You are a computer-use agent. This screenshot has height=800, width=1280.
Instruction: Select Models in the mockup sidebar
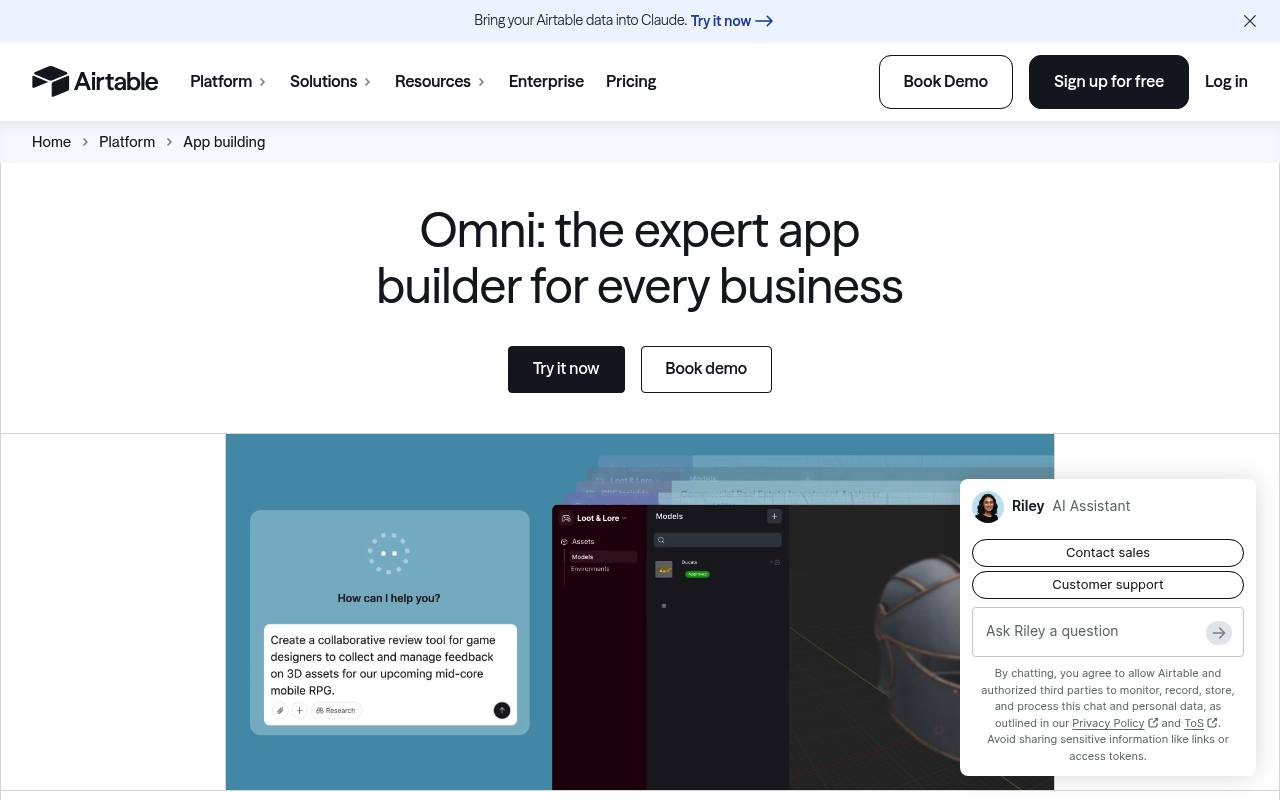(x=603, y=557)
